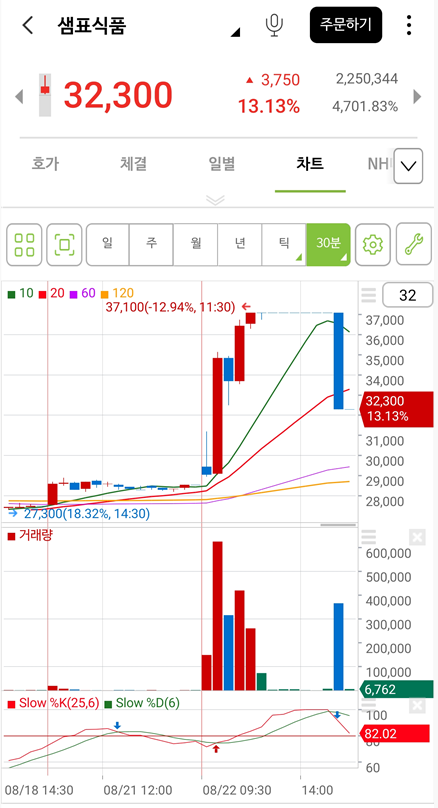Tap the red 82.02 stochastic value tag
Screen dimensions: 438x808
click(x=394, y=733)
